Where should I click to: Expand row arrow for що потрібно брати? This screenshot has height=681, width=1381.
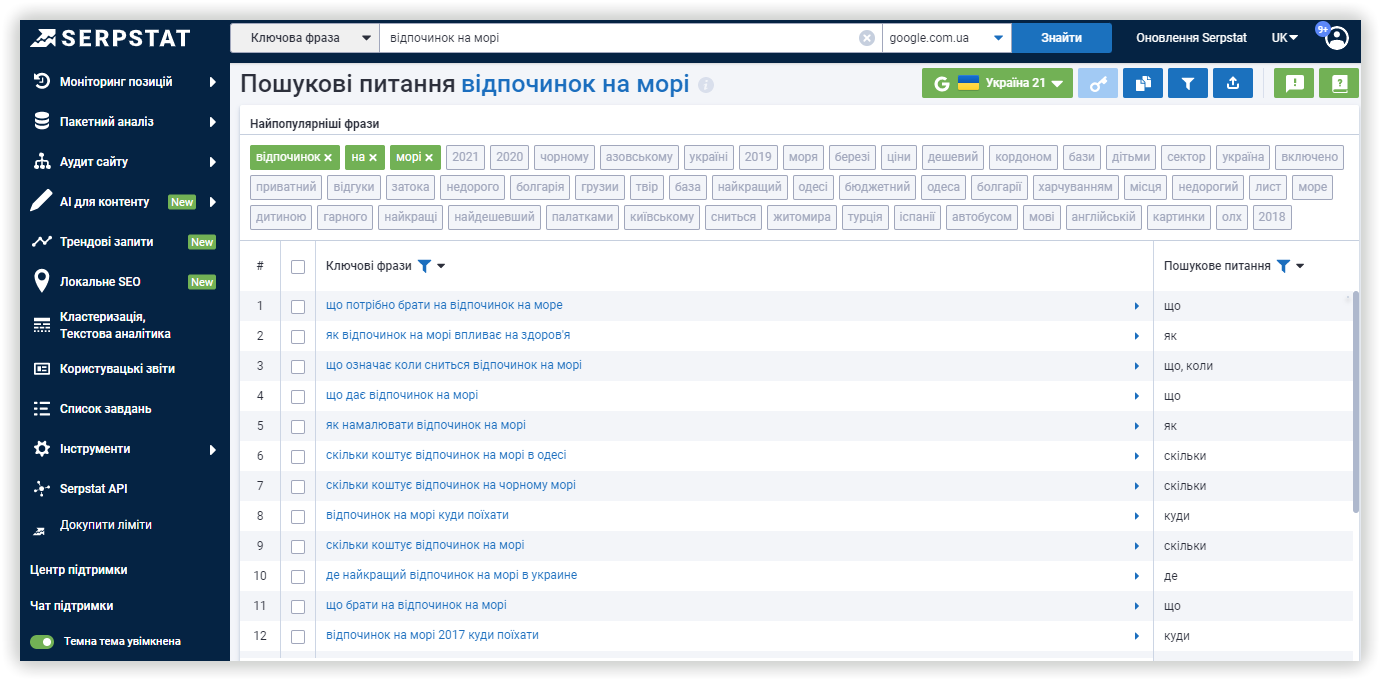point(1137,306)
